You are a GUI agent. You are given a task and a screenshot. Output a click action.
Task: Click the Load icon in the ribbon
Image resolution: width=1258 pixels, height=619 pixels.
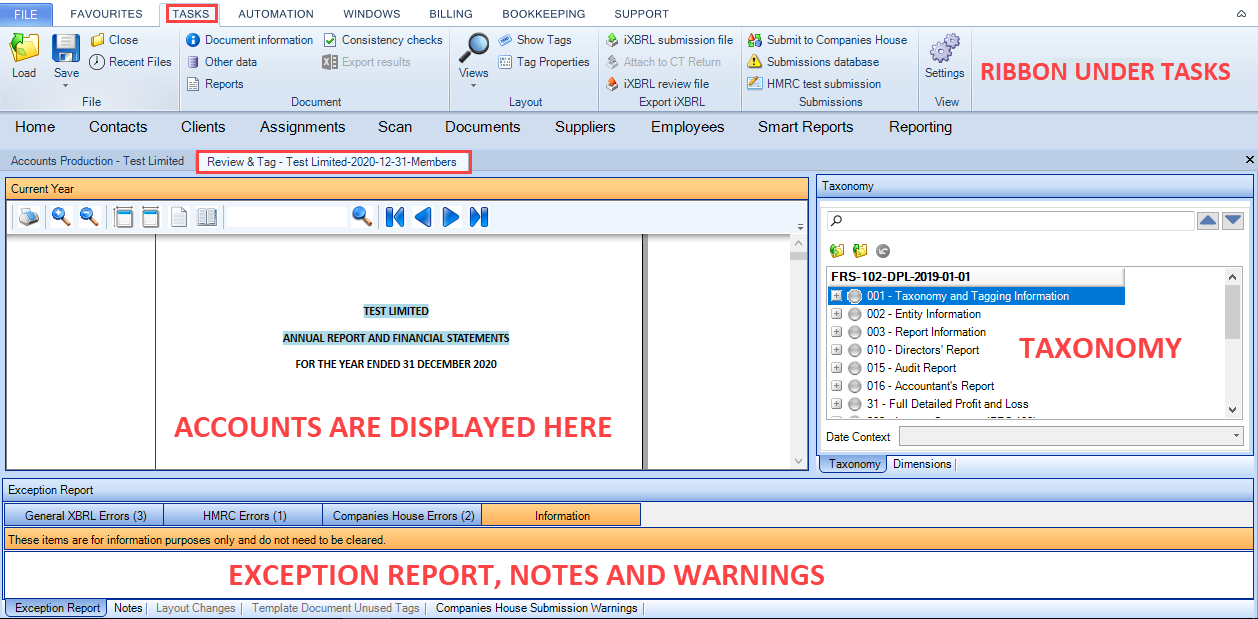24,48
